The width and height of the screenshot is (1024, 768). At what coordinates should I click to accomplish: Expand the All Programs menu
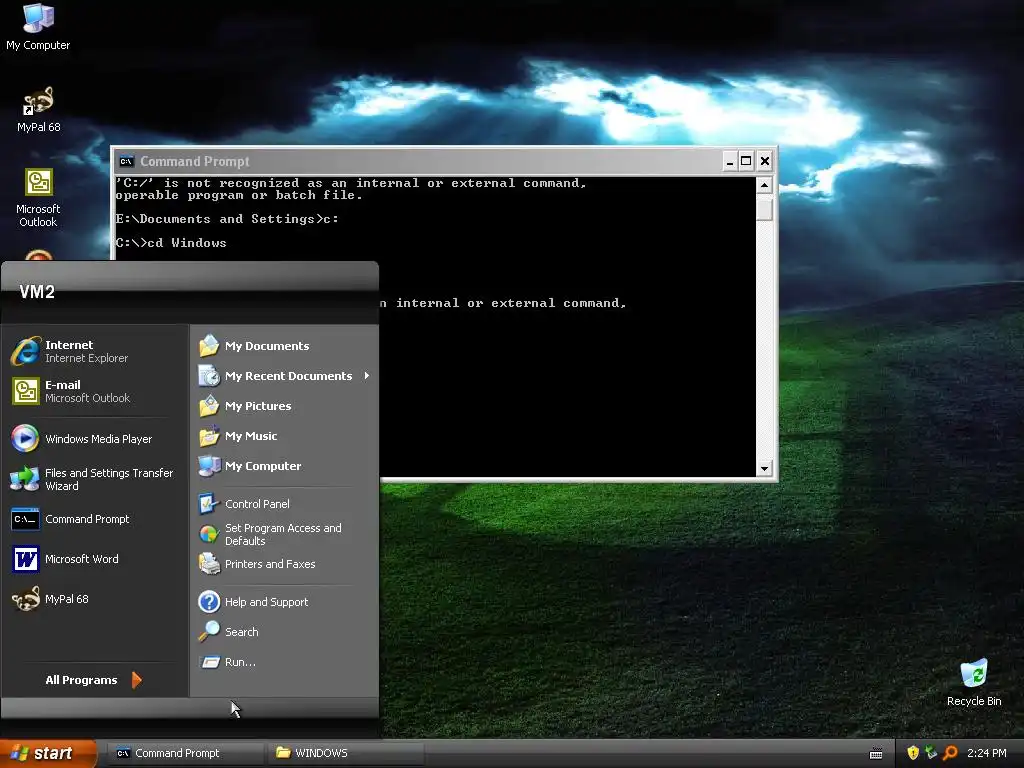(x=93, y=680)
